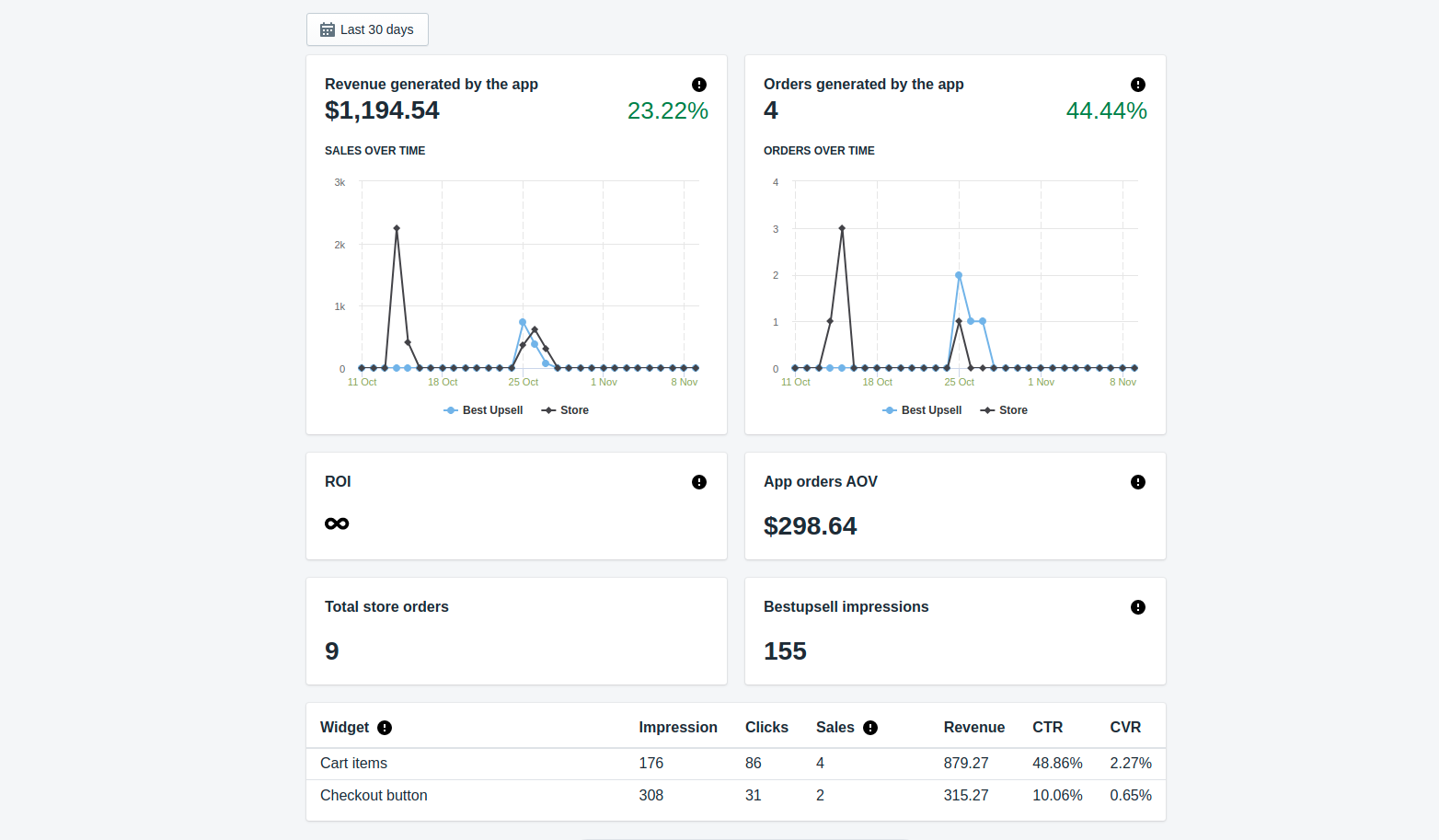Open the Bestupsell impressions info icon
Viewport: 1439px width, 840px height.
coord(1138,607)
